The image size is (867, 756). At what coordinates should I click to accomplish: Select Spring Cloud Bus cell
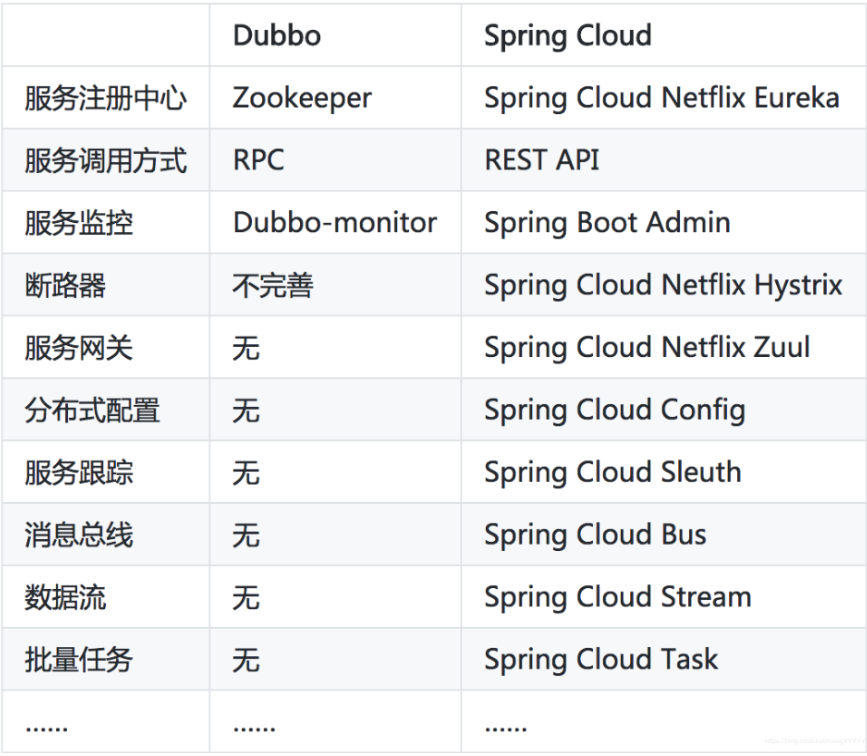595,535
